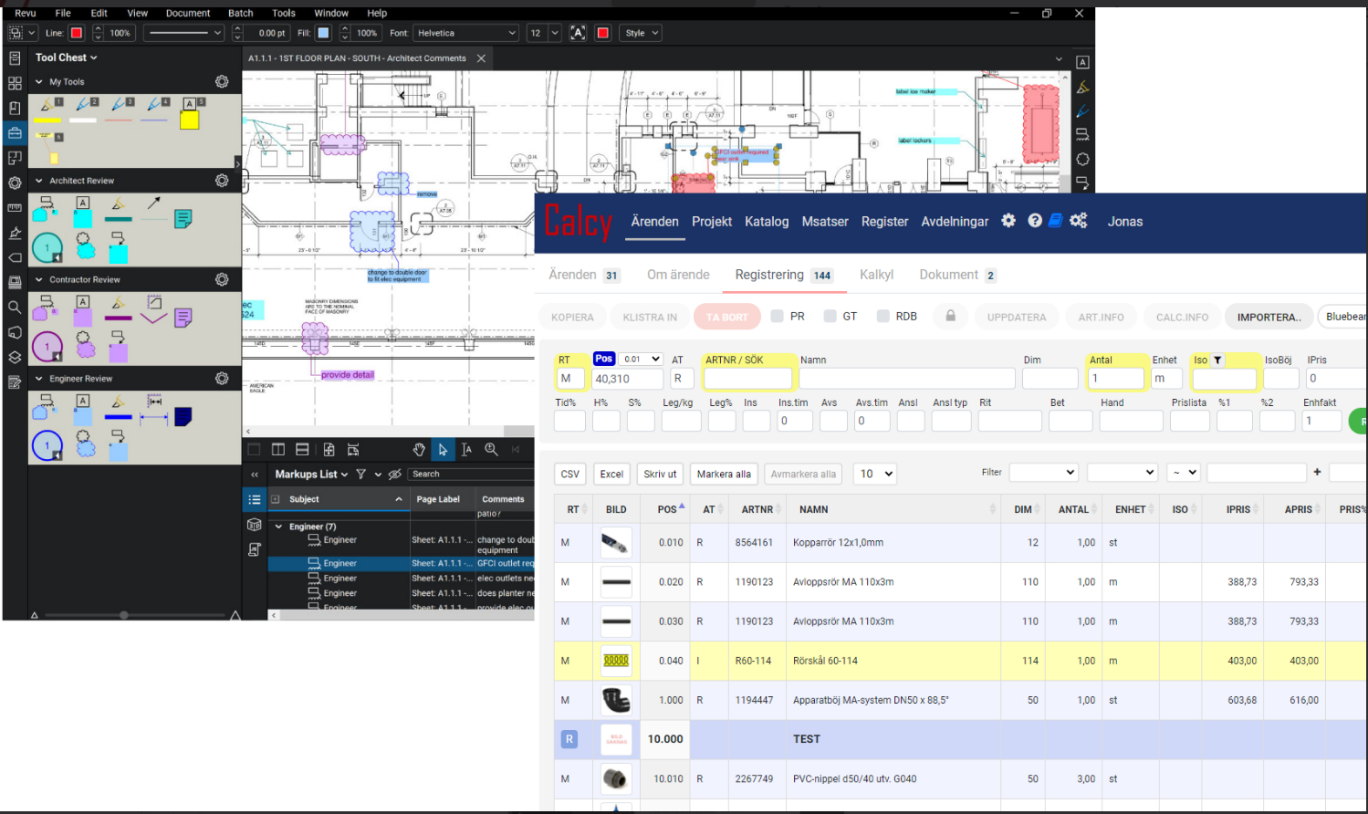Open the Helvetica font dropdown
The height and width of the screenshot is (814, 1368).
[466, 33]
